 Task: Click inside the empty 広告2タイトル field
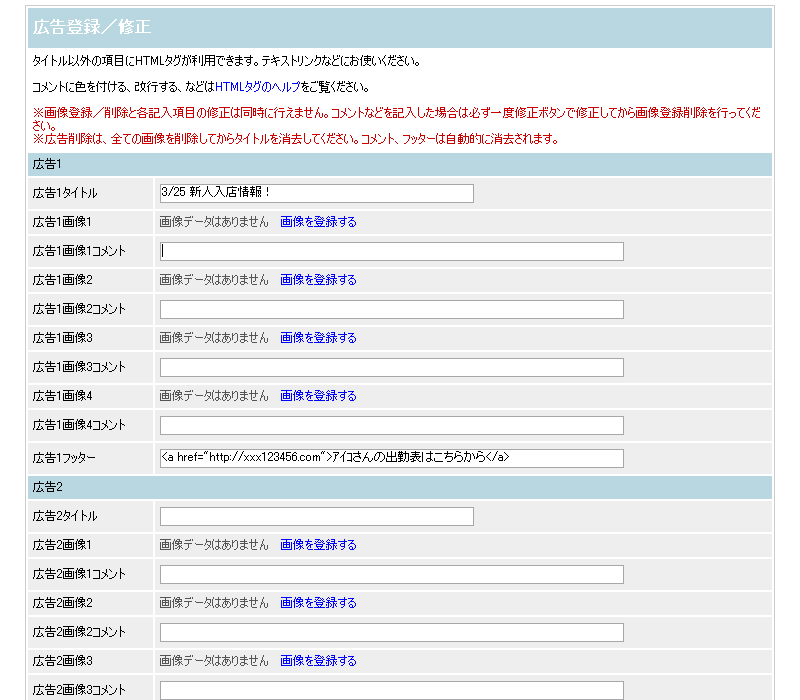tap(315, 516)
